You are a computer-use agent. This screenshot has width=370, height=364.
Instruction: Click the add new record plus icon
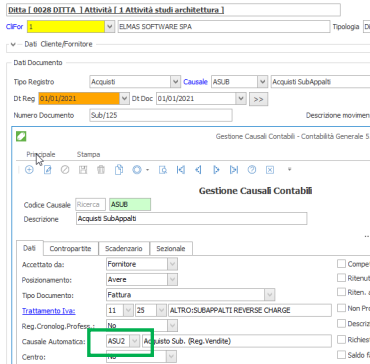tap(29, 170)
